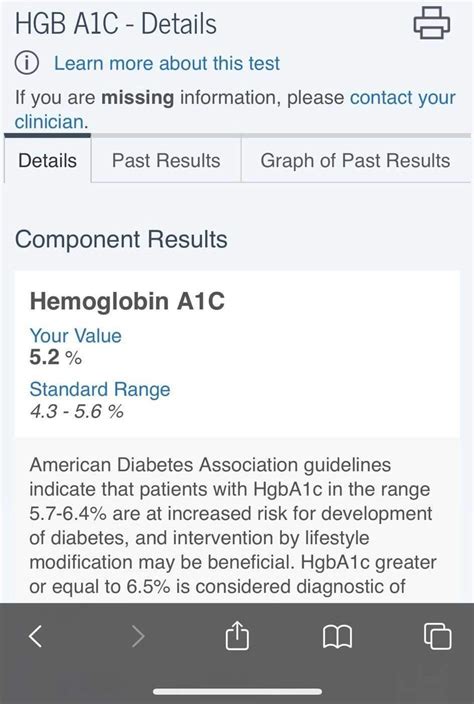Switch to the Past Results tab

pos(166,160)
